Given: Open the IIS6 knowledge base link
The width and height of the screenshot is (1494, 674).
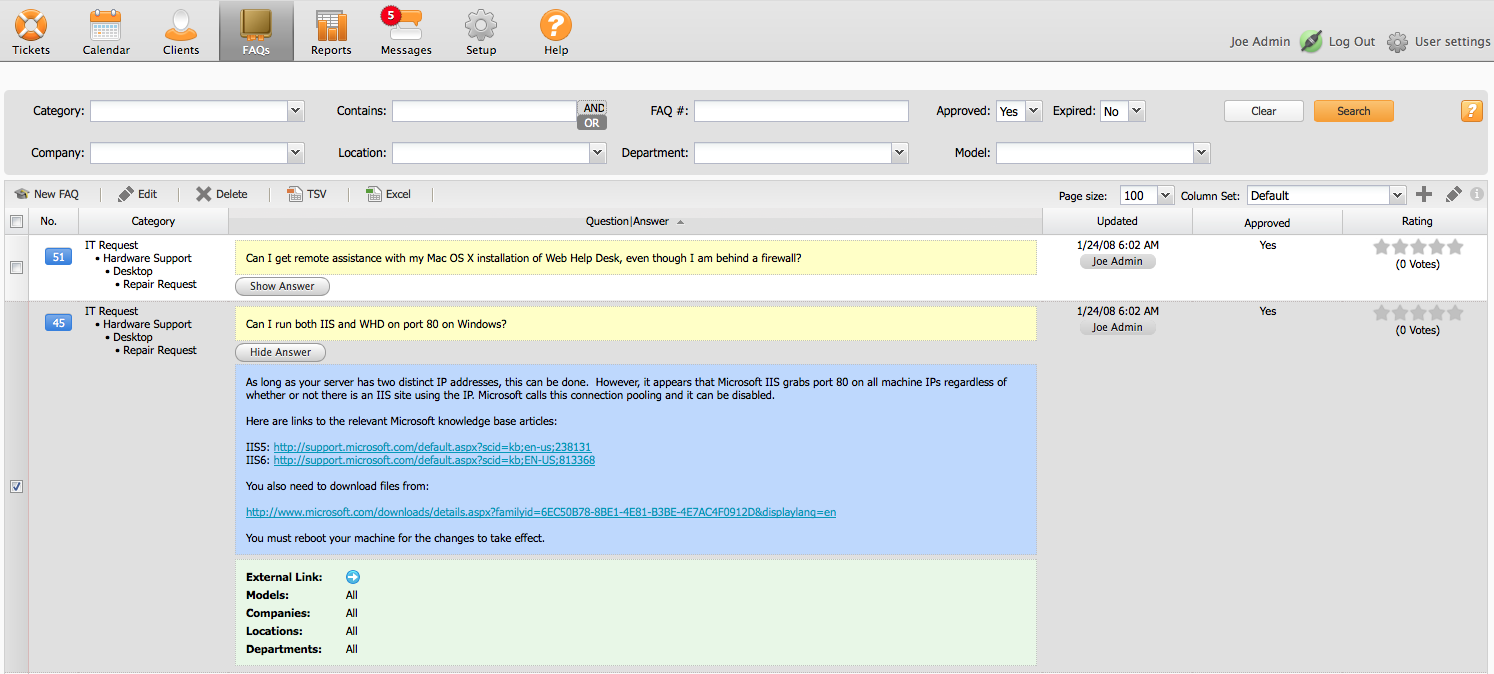Looking at the screenshot, I should coord(434,460).
